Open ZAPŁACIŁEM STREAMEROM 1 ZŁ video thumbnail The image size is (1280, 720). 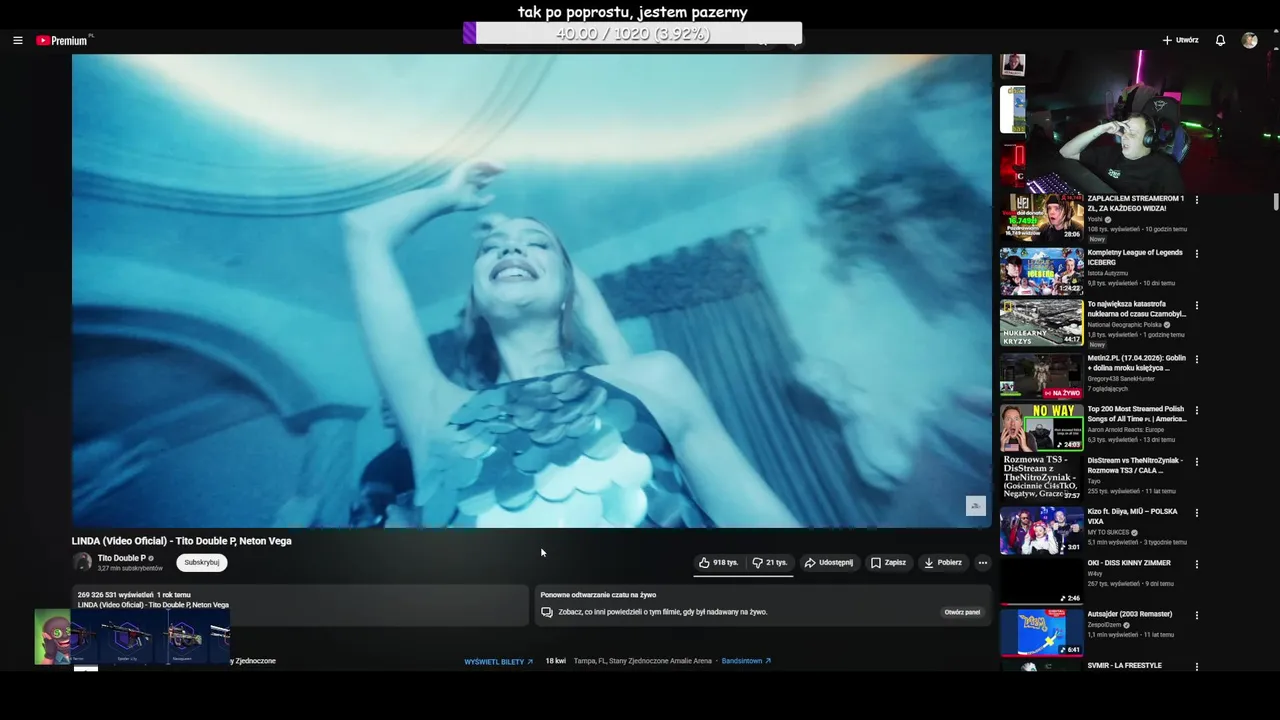pos(1041,217)
